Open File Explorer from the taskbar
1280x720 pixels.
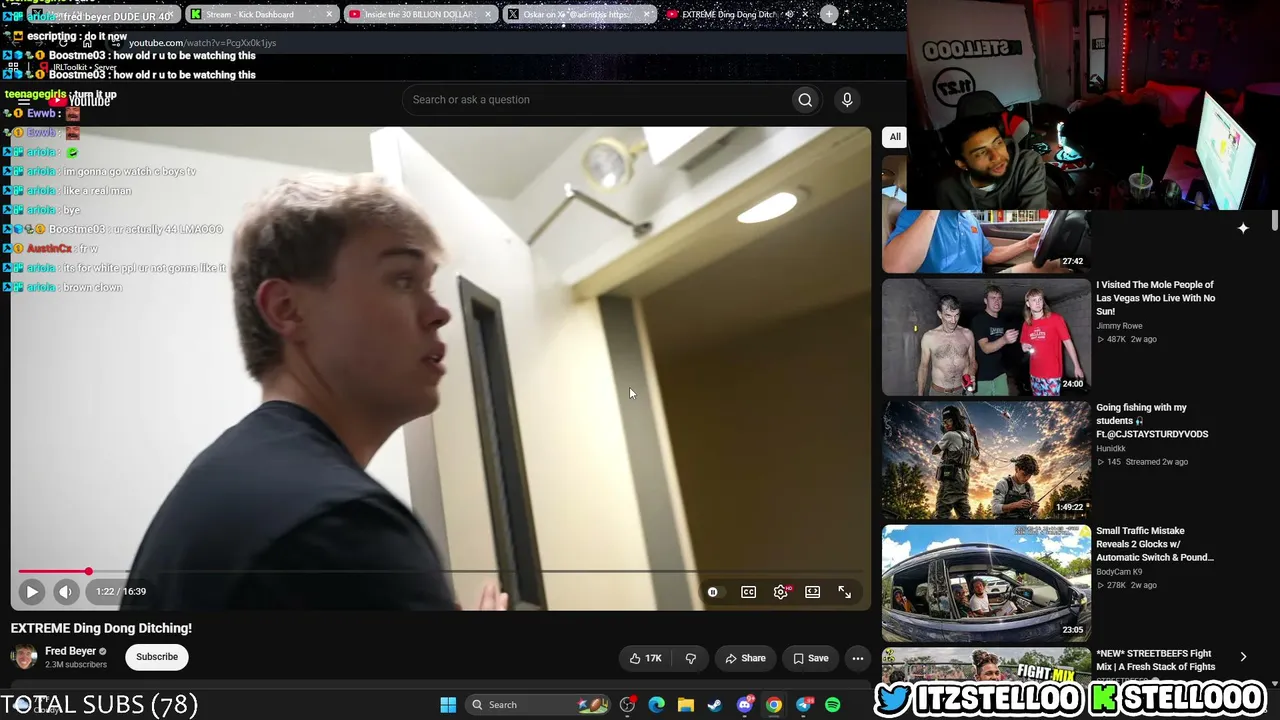(686, 705)
